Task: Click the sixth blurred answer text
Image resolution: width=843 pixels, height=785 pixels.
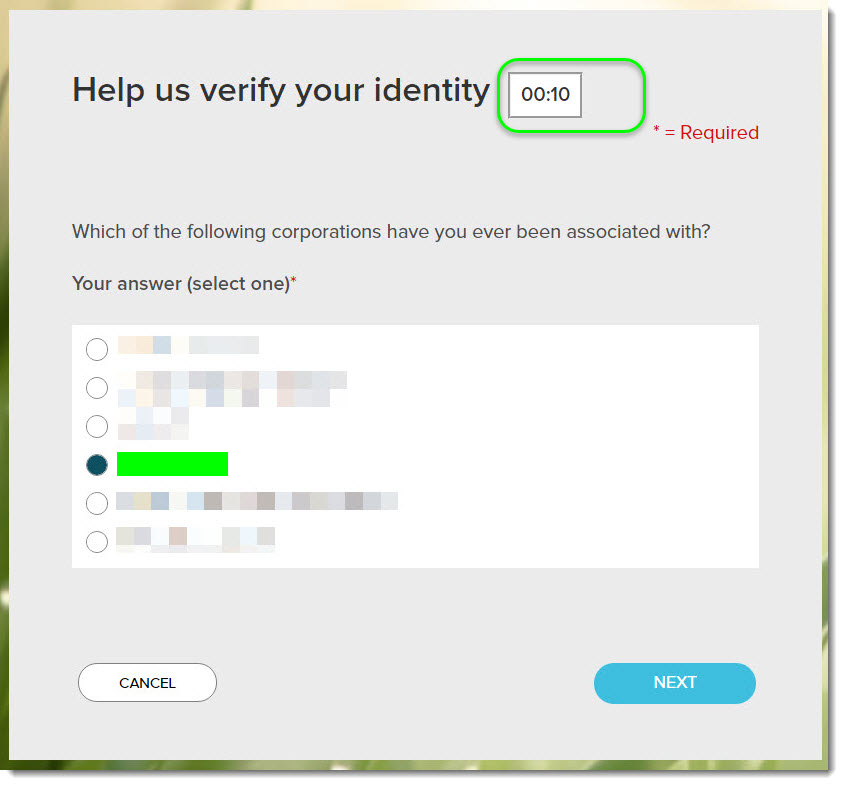Action: pos(195,540)
